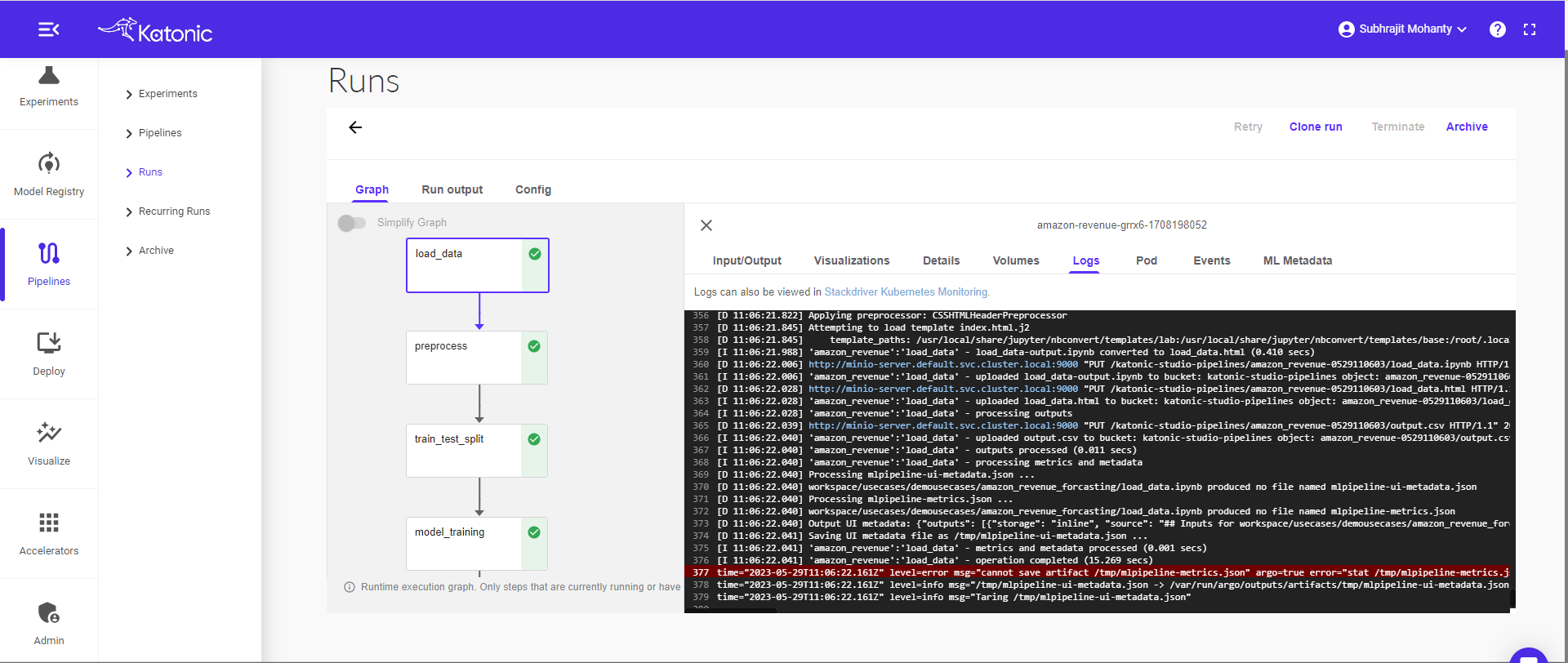Open the ML Metadata tab
The width and height of the screenshot is (1568, 663).
pos(1298,260)
